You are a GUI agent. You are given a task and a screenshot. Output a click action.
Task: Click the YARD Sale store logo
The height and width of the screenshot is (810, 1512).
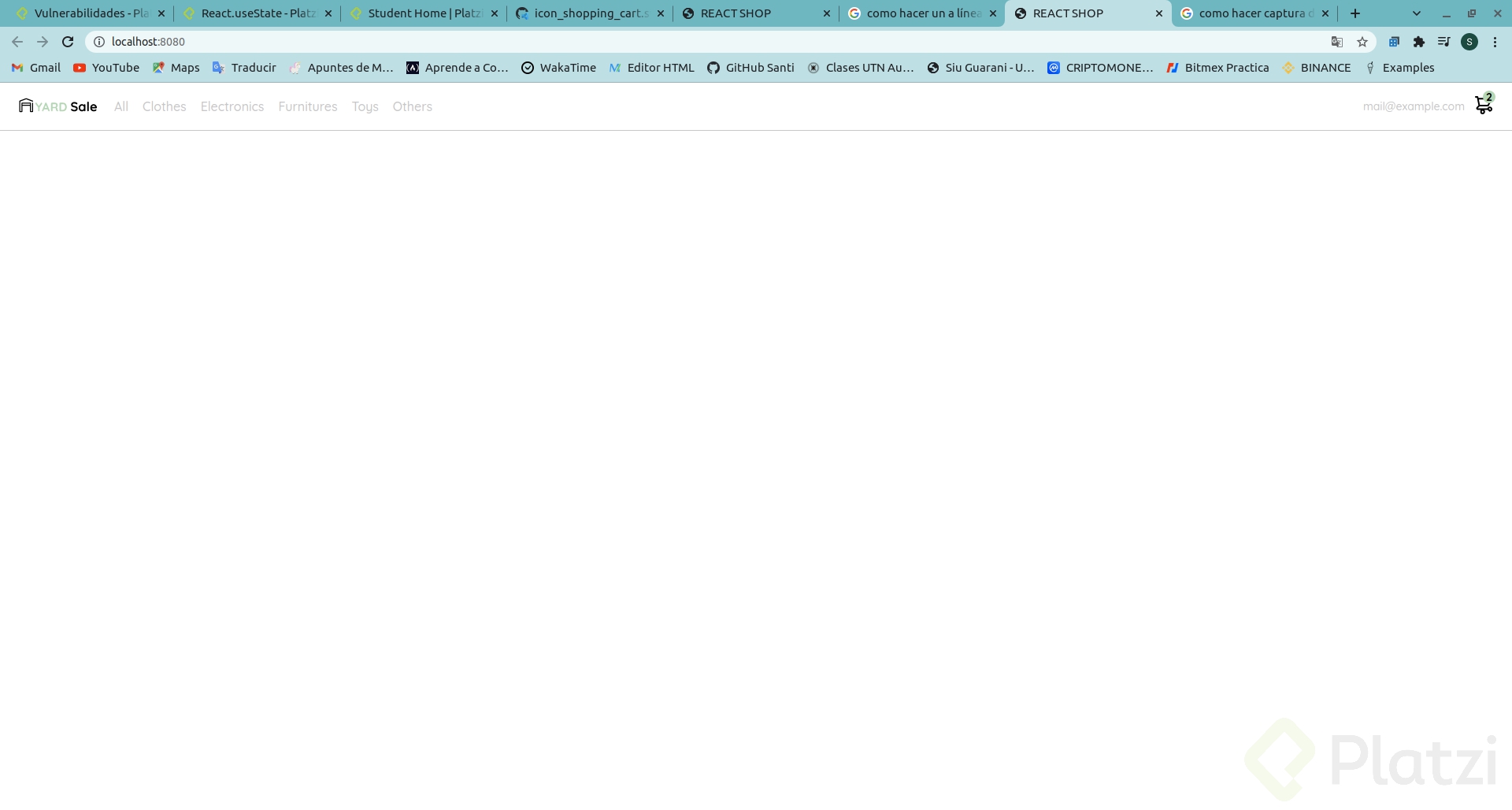pos(57,106)
